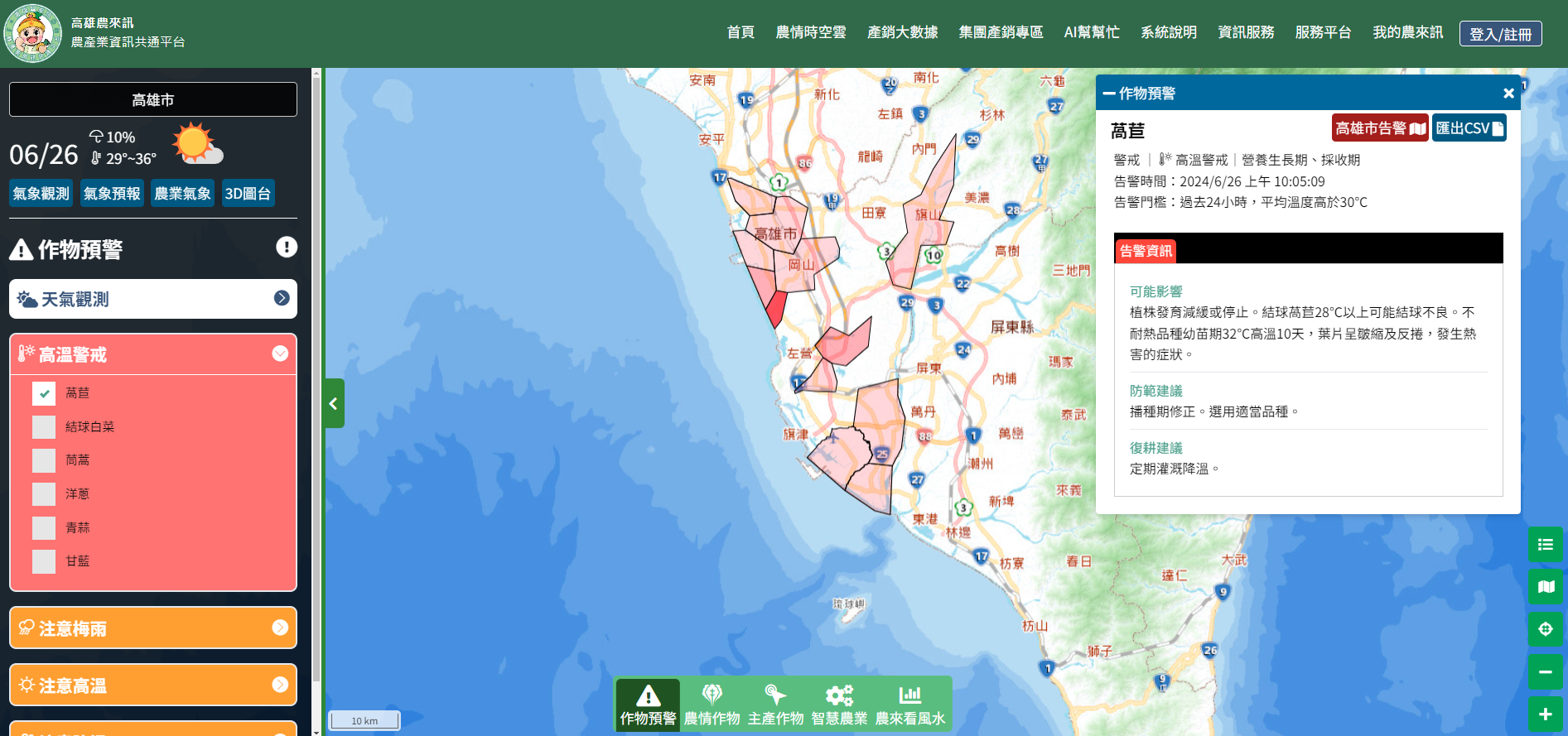This screenshot has height=736, width=1568.
Task: Expand the 注意梅雨 section
Action: (153, 628)
